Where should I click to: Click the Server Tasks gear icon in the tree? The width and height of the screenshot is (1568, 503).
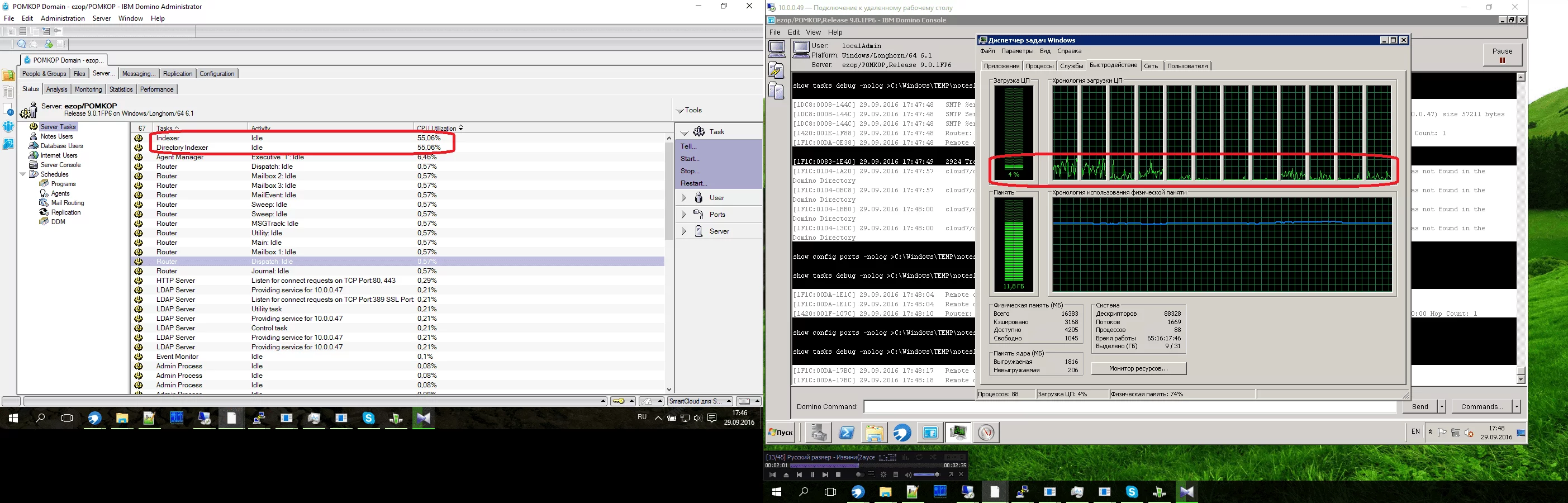pos(34,127)
